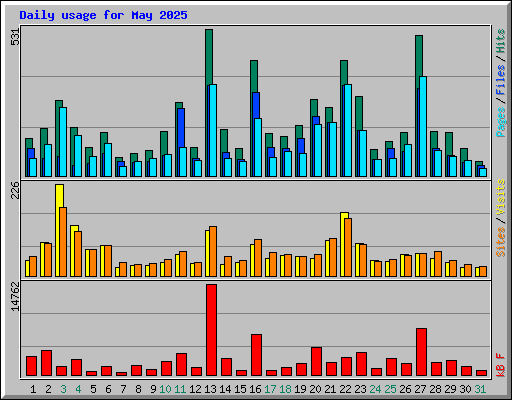512x400 pixels.
Task: Click day 26 label on x-axis
Action: (x=405, y=389)
